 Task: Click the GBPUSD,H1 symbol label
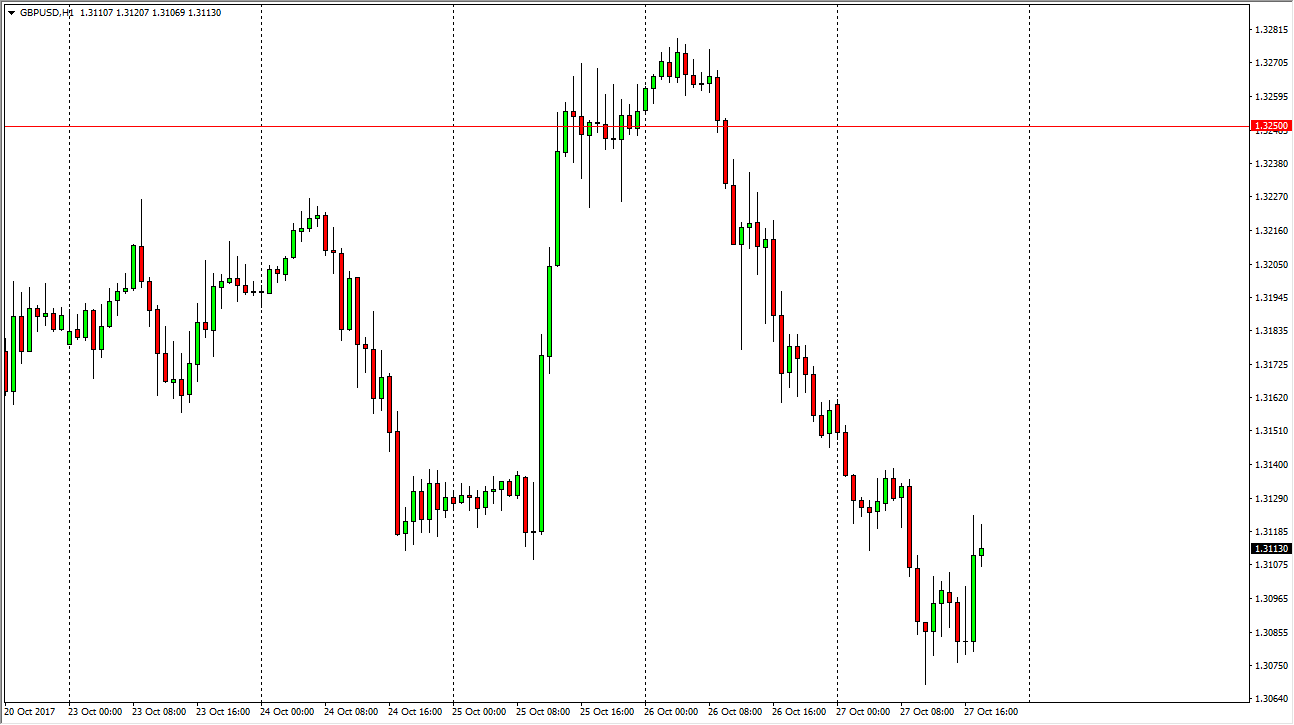click(46, 13)
